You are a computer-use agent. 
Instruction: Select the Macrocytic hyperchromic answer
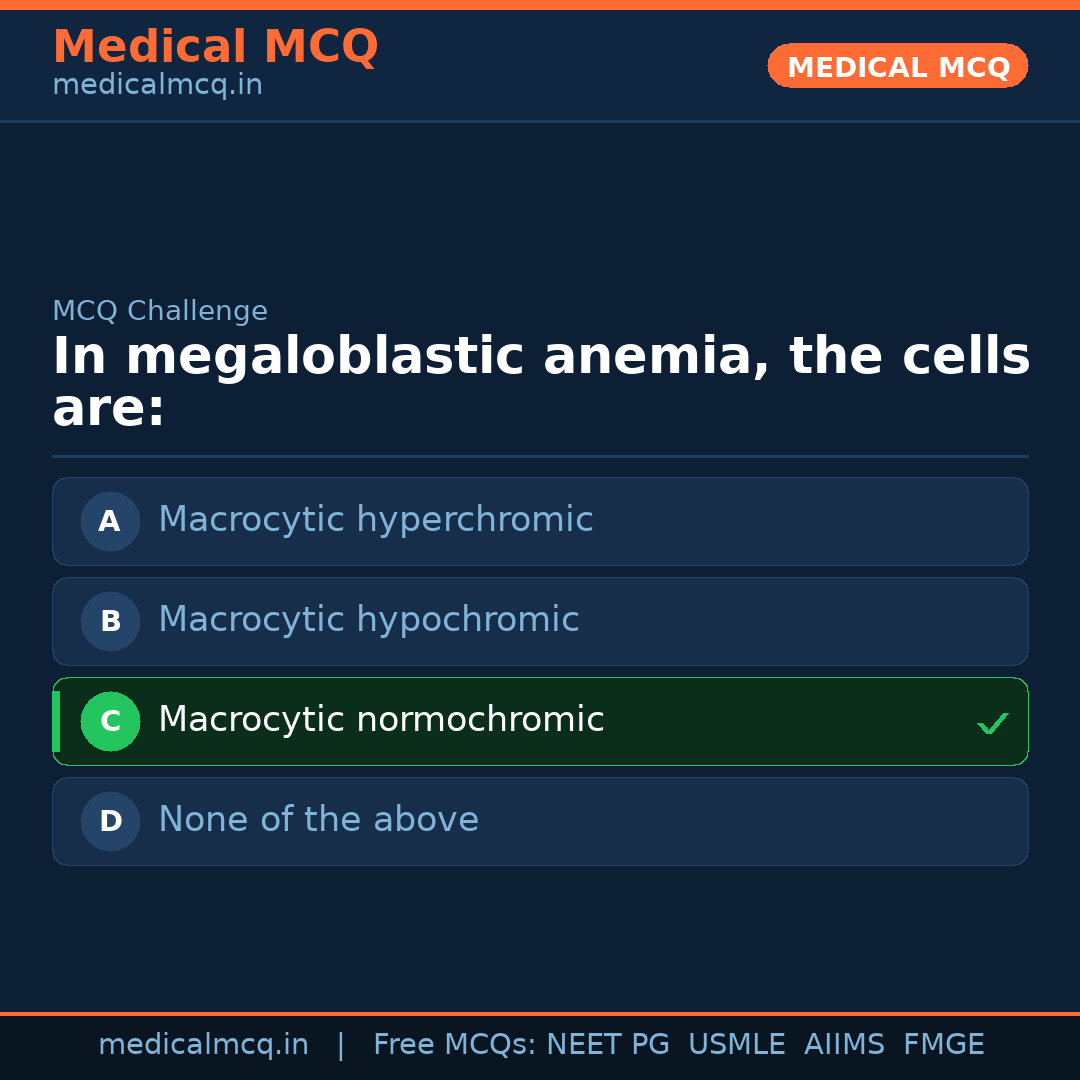click(376, 520)
